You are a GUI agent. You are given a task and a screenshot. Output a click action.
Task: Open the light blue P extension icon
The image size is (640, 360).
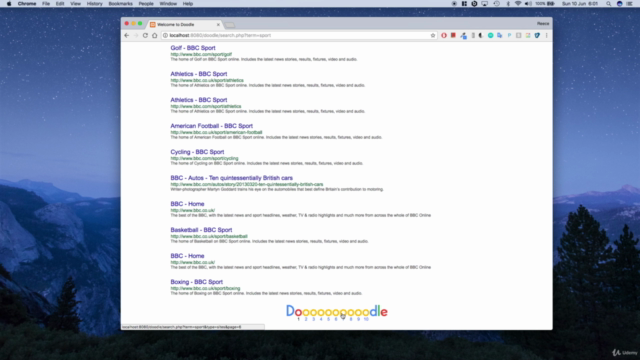pos(509,36)
